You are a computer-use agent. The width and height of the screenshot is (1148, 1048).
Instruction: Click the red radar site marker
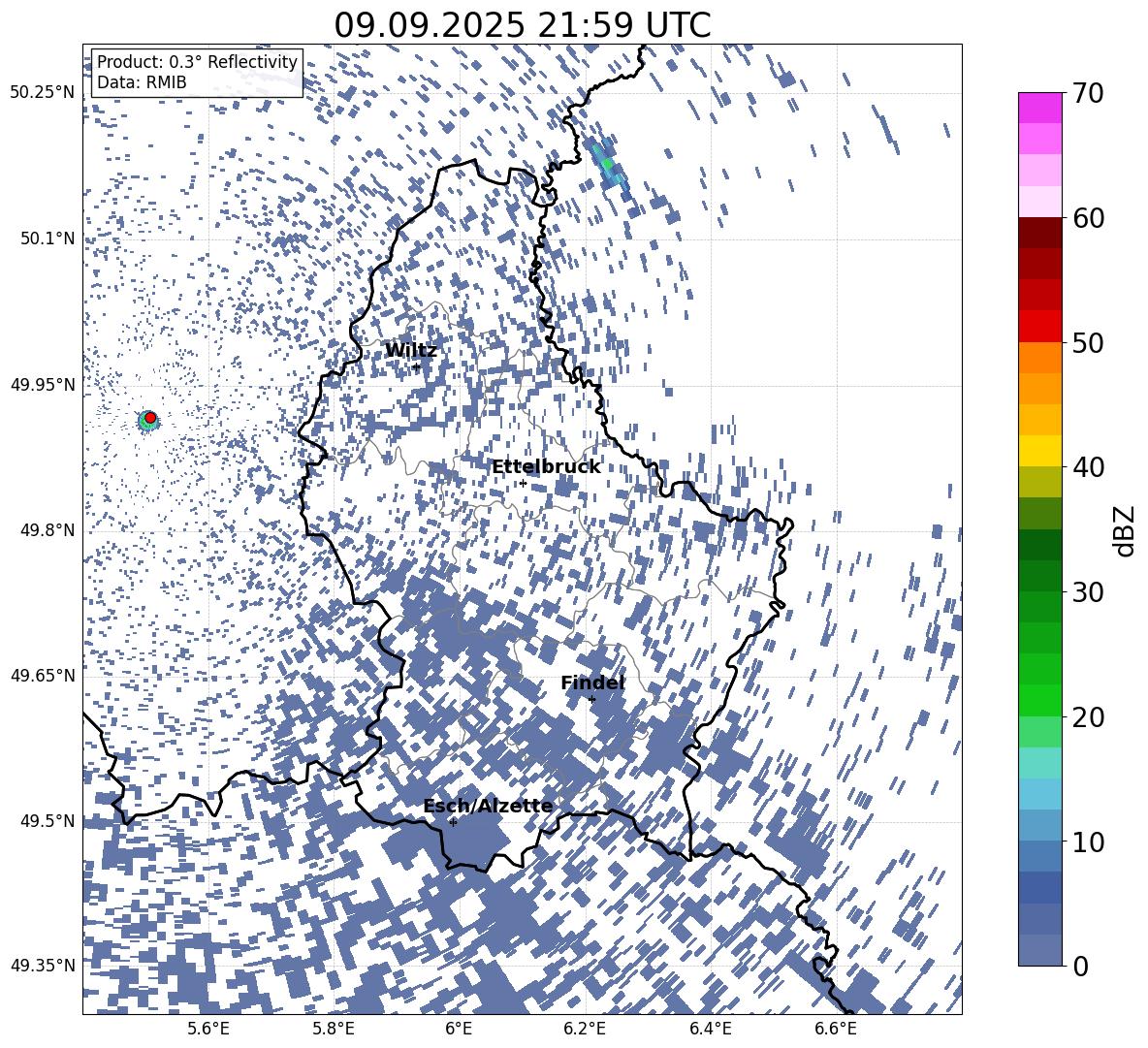149,418
